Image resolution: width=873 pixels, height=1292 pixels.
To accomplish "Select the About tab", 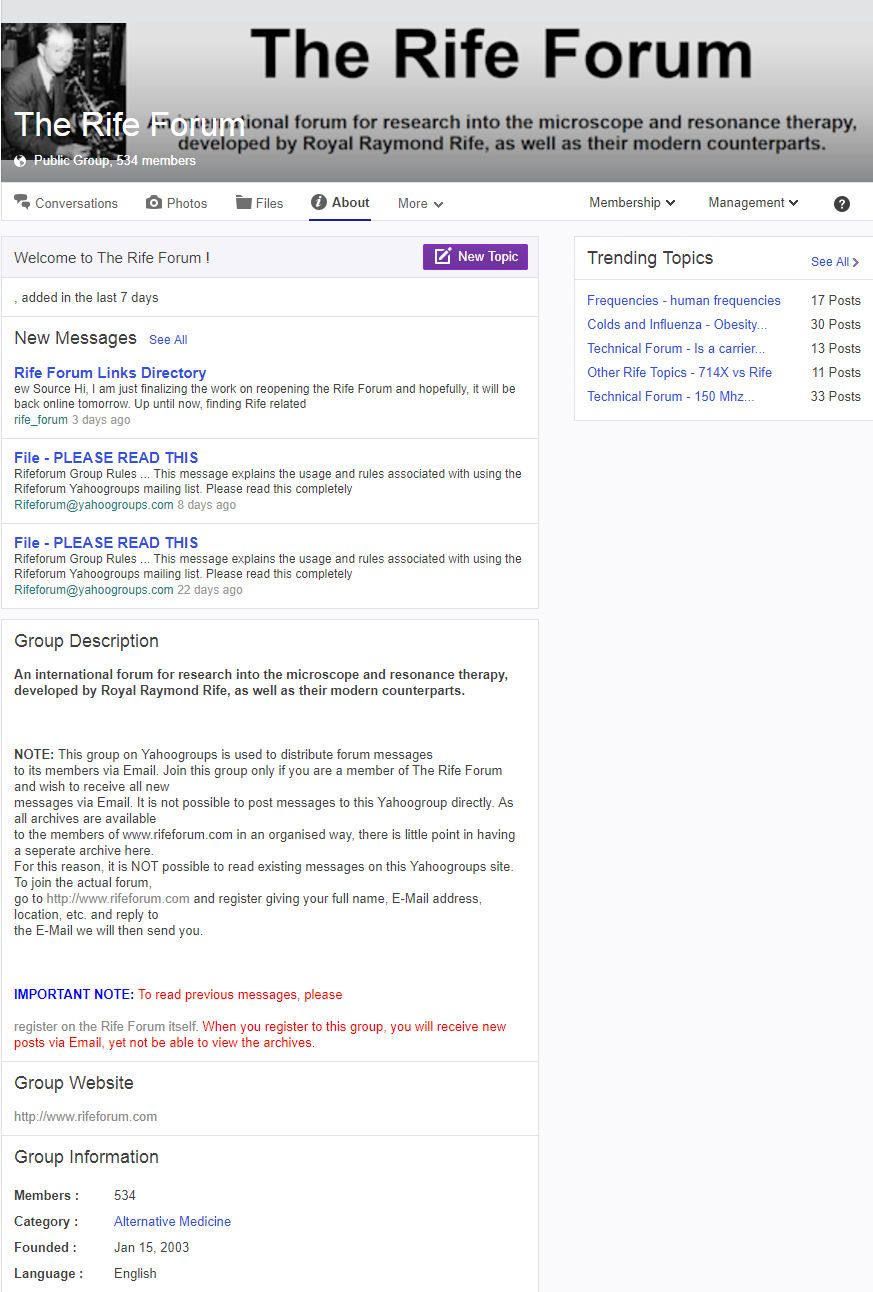I will click(x=340, y=202).
